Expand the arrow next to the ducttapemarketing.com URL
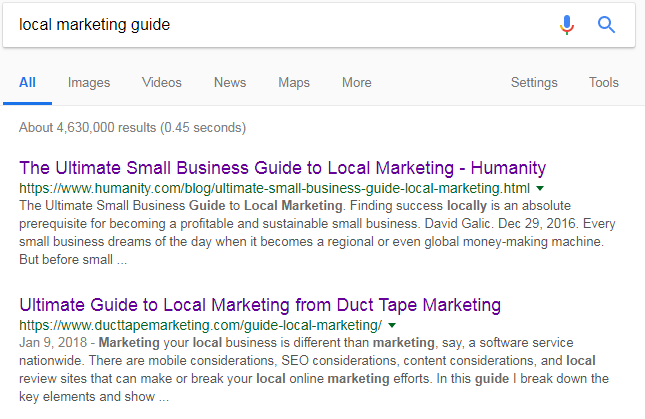The height and width of the screenshot is (419, 645). point(392,325)
